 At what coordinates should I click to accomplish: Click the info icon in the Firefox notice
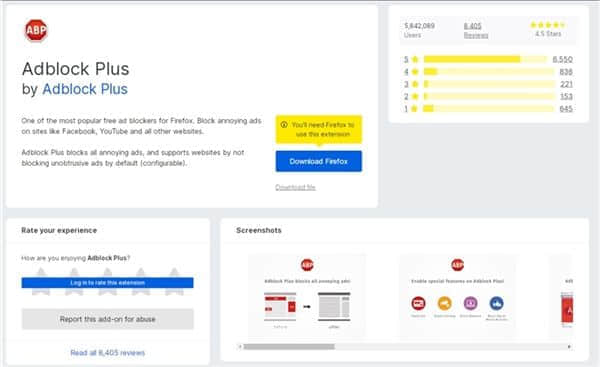tap(284, 125)
